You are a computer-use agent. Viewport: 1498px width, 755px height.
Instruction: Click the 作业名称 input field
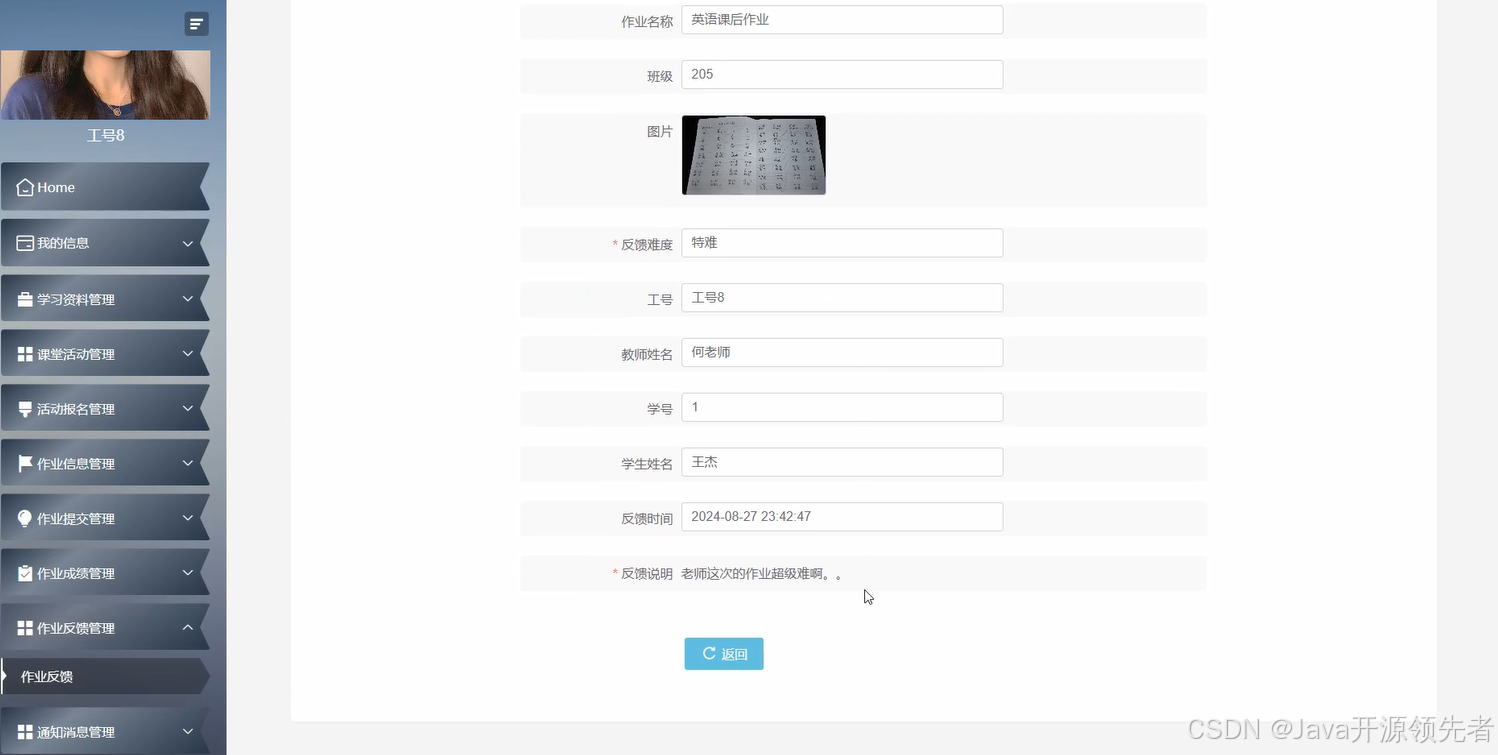(841, 19)
